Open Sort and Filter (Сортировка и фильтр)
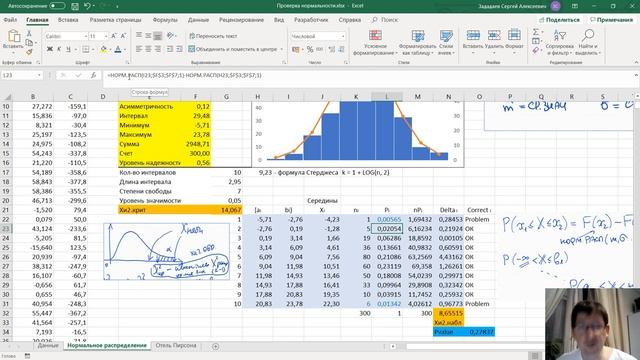The image size is (640, 360). pos(559,42)
